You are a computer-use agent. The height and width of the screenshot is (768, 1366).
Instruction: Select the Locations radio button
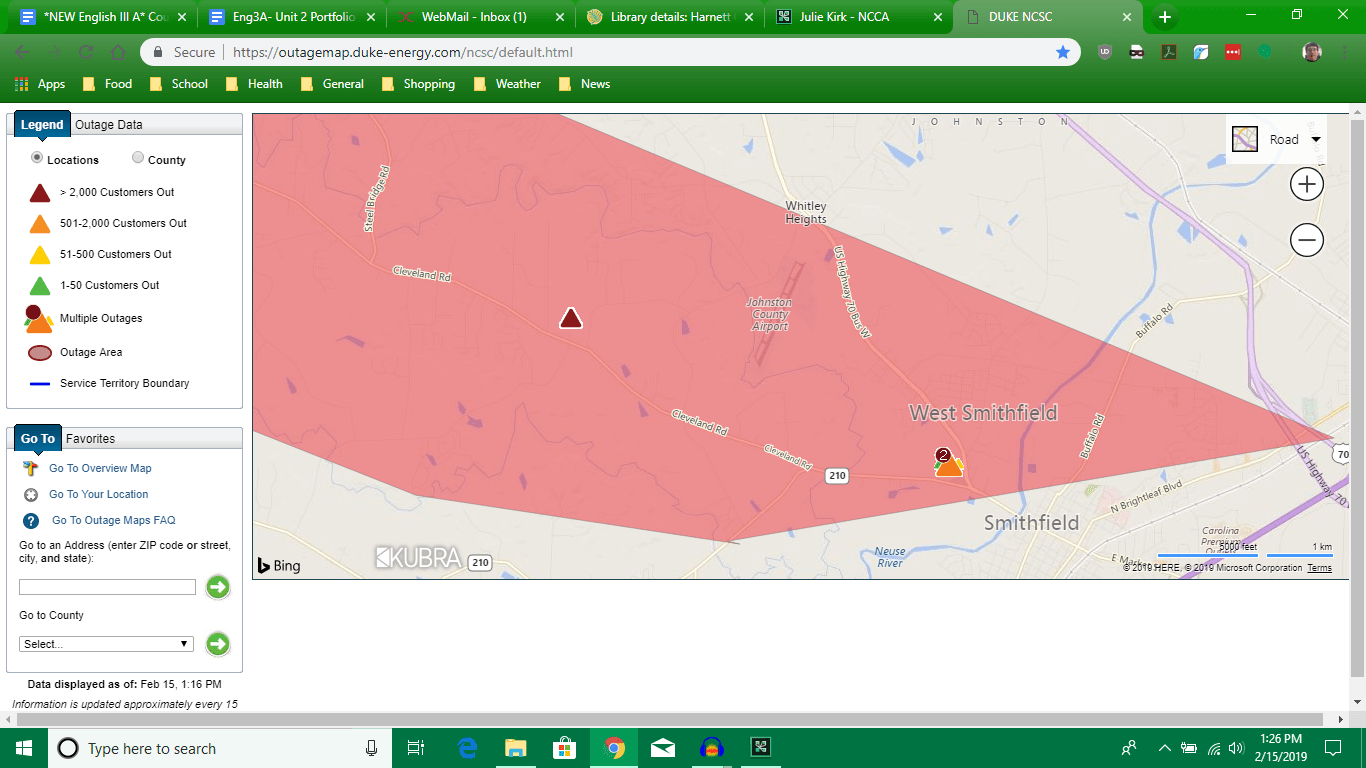pos(36,158)
